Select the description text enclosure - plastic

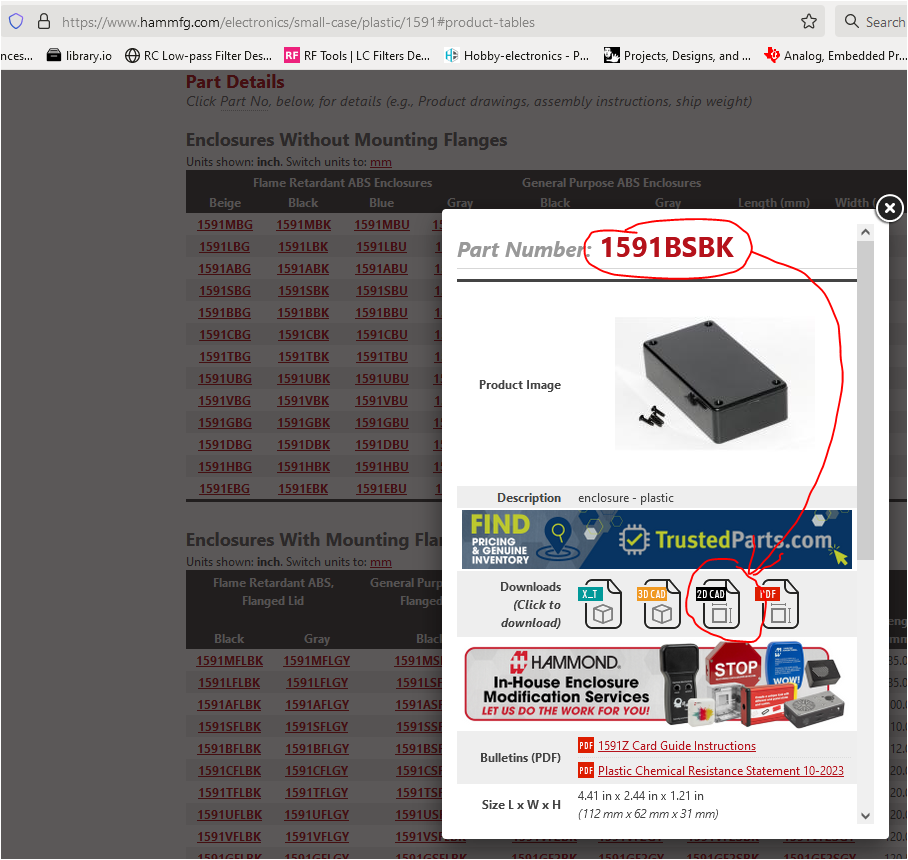click(x=626, y=498)
